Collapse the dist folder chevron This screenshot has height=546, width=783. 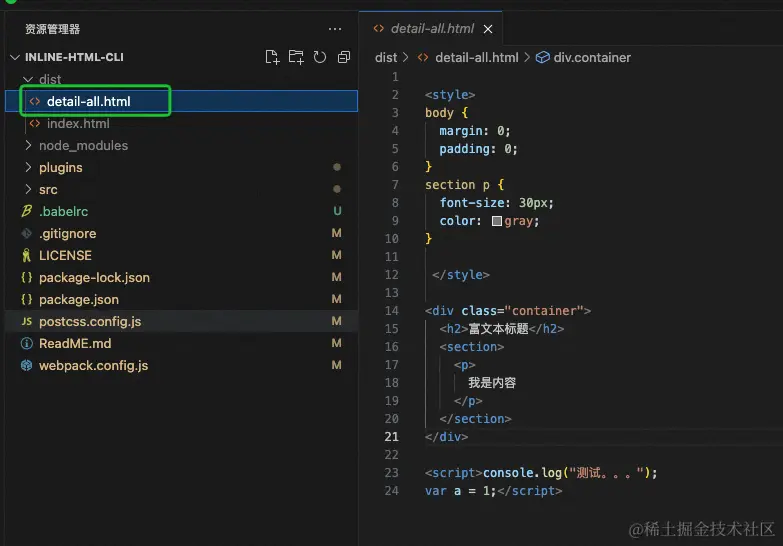coord(28,79)
